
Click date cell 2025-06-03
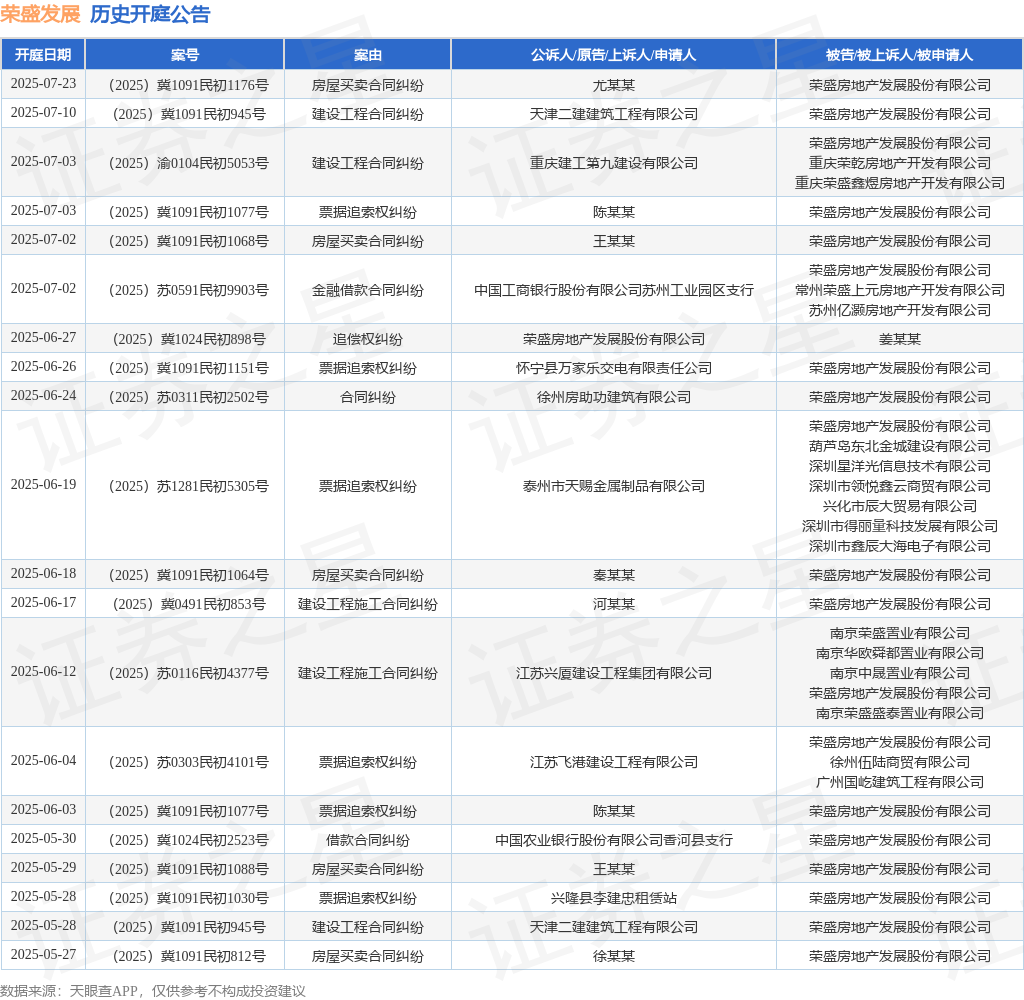pos(43,810)
